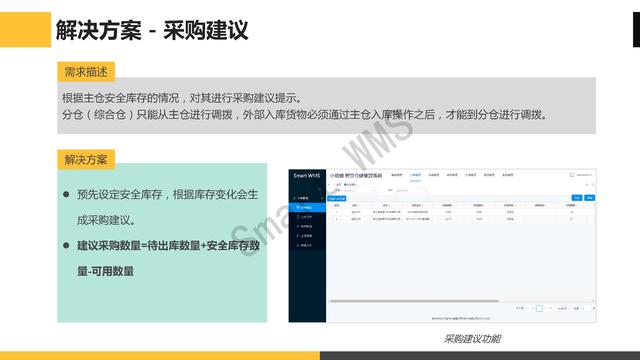Viewport: 640px width, 360px height.
Task: Click the yellow 解决方案 label
Action: tap(86, 160)
